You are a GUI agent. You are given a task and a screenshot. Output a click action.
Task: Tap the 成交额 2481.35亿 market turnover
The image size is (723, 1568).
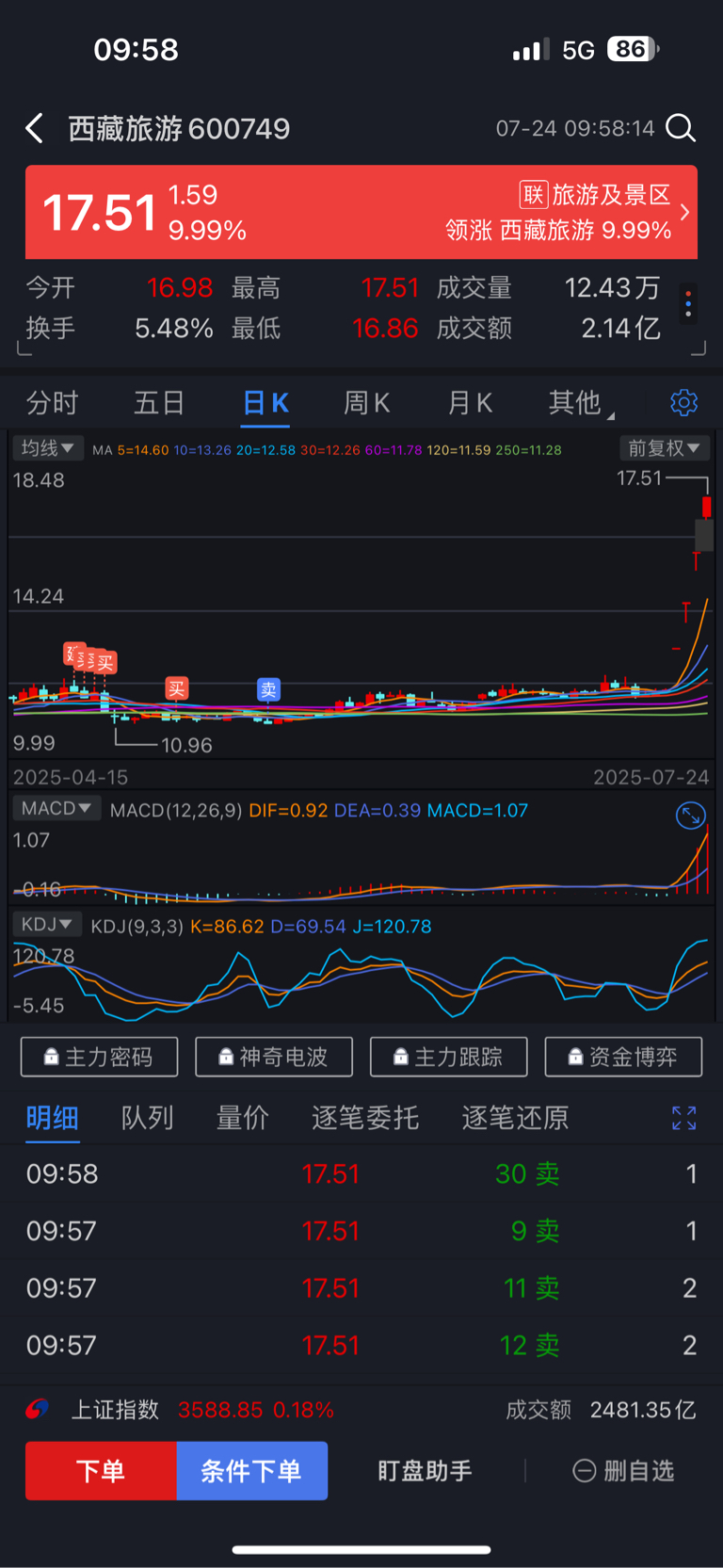(601, 1410)
